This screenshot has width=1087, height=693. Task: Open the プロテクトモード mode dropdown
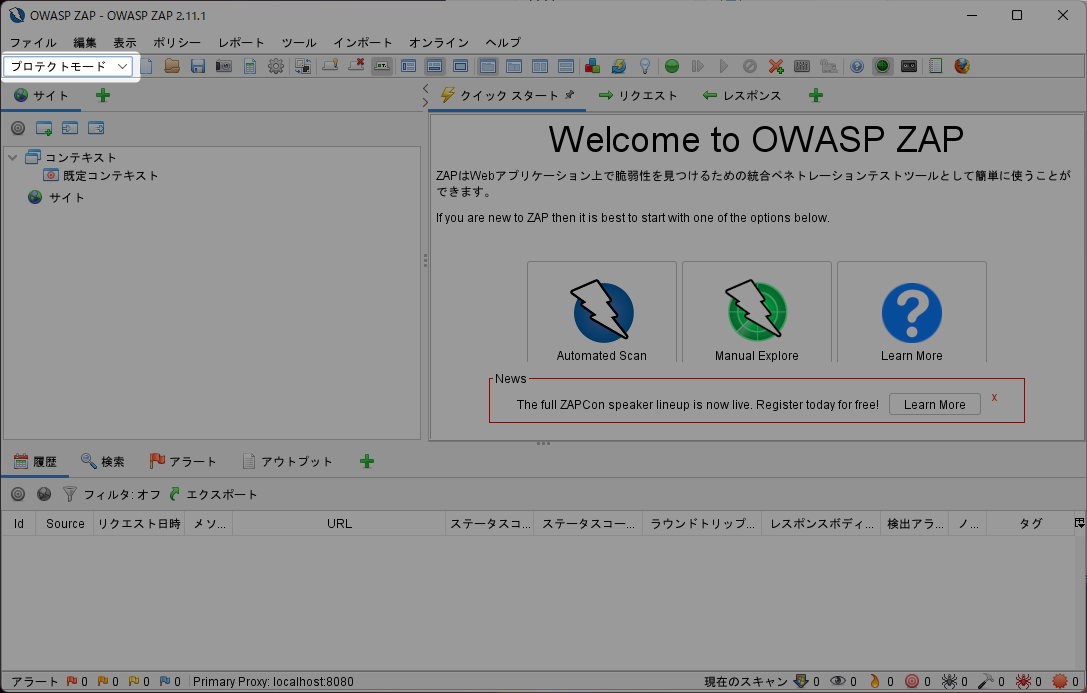pyautogui.click(x=68, y=67)
